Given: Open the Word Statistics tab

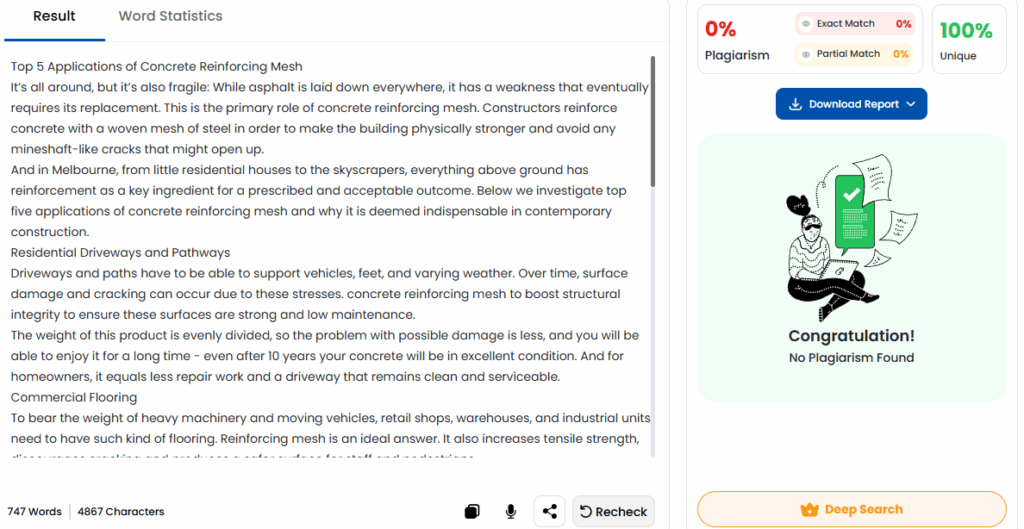Looking at the screenshot, I should 170,17.
